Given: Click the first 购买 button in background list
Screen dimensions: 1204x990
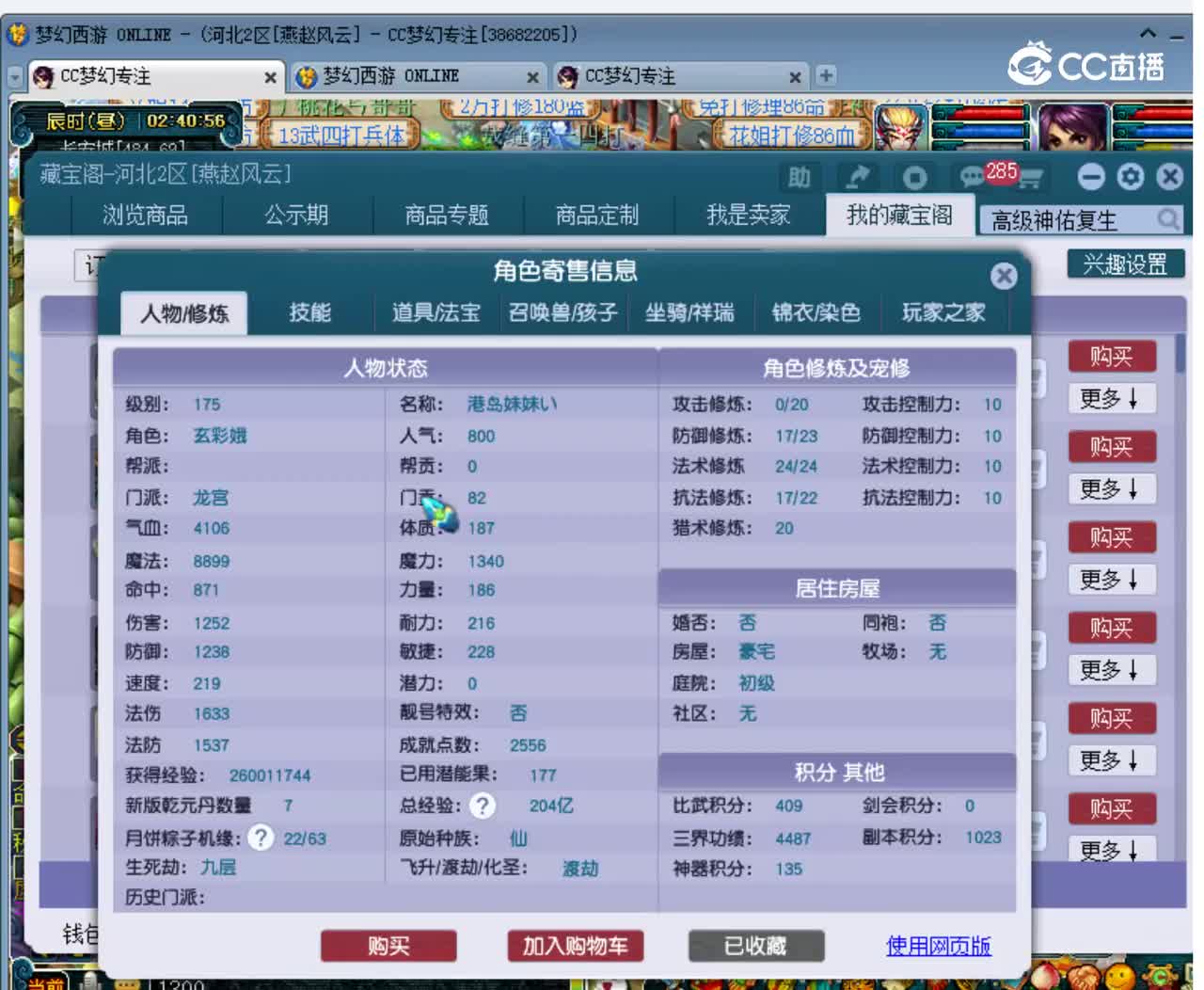Looking at the screenshot, I should [x=1112, y=357].
